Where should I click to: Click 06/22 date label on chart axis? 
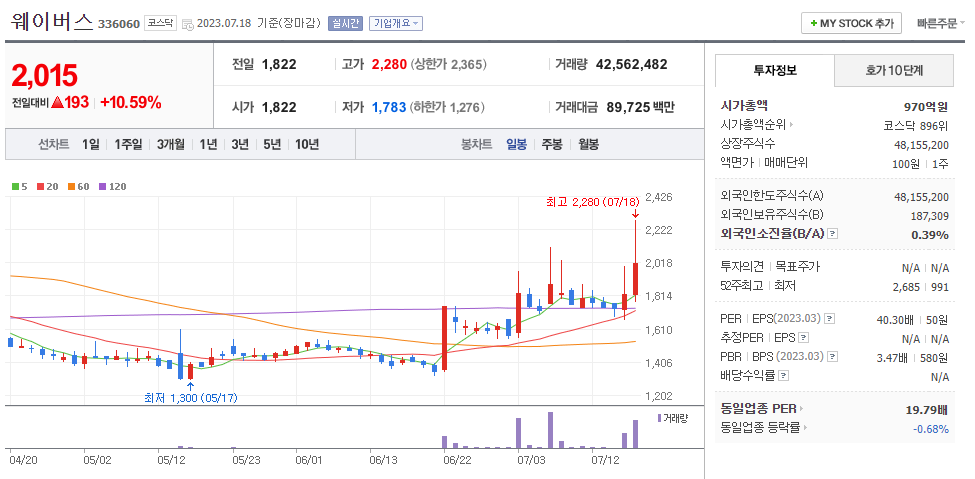[x=457, y=462]
